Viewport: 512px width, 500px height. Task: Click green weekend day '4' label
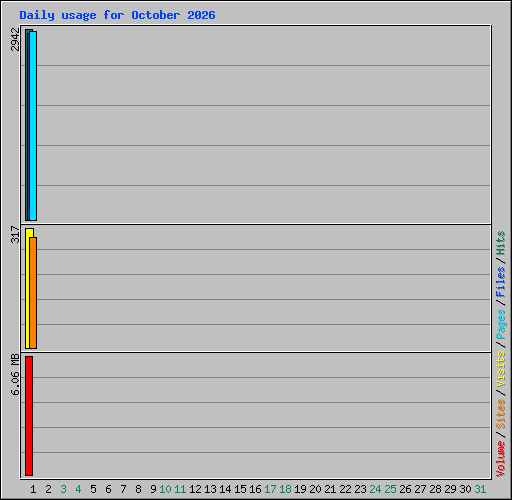78,489
